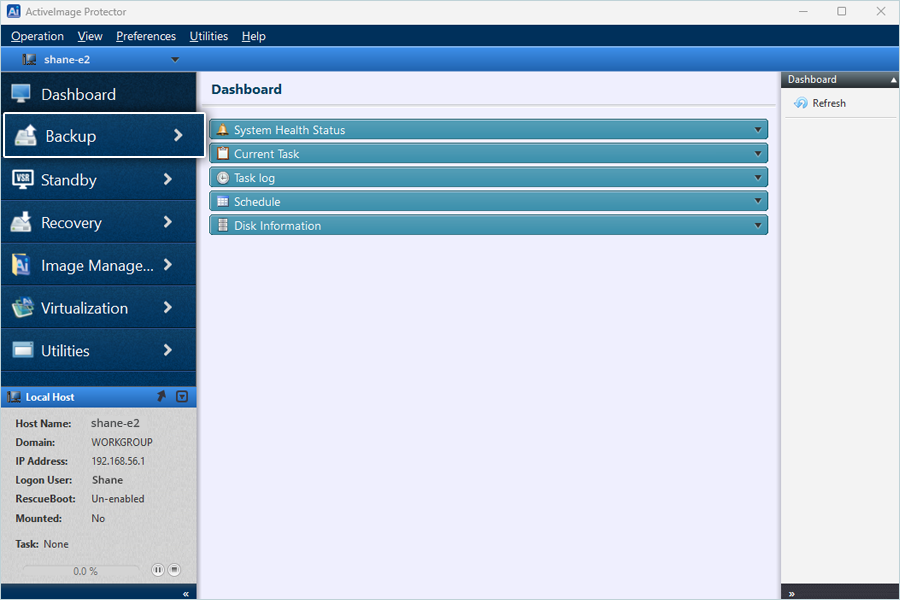Click the Un-enabled RescueBoot value
This screenshot has height=600, width=900.
(118, 498)
